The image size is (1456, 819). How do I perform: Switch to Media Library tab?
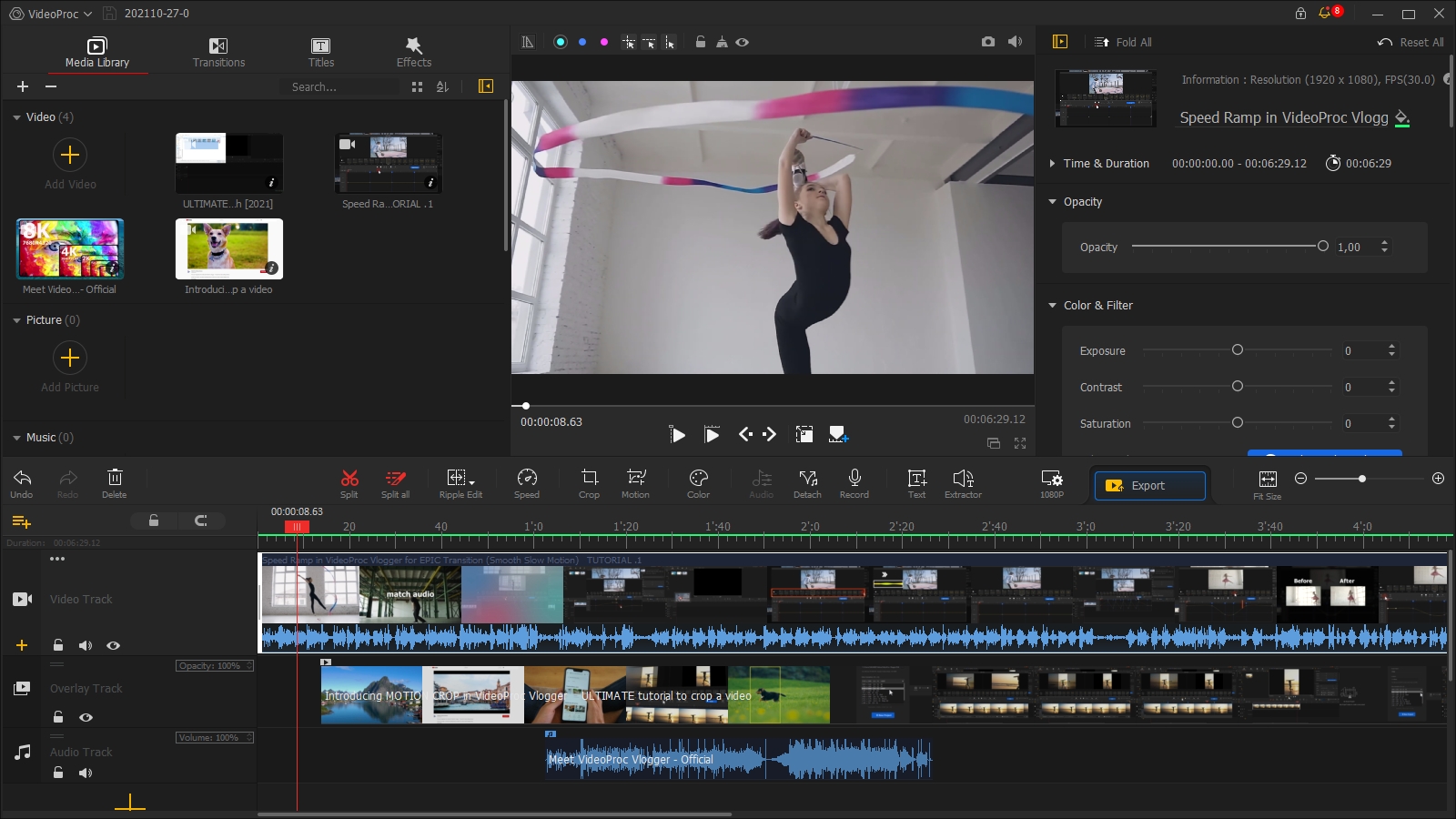[x=97, y=53]
